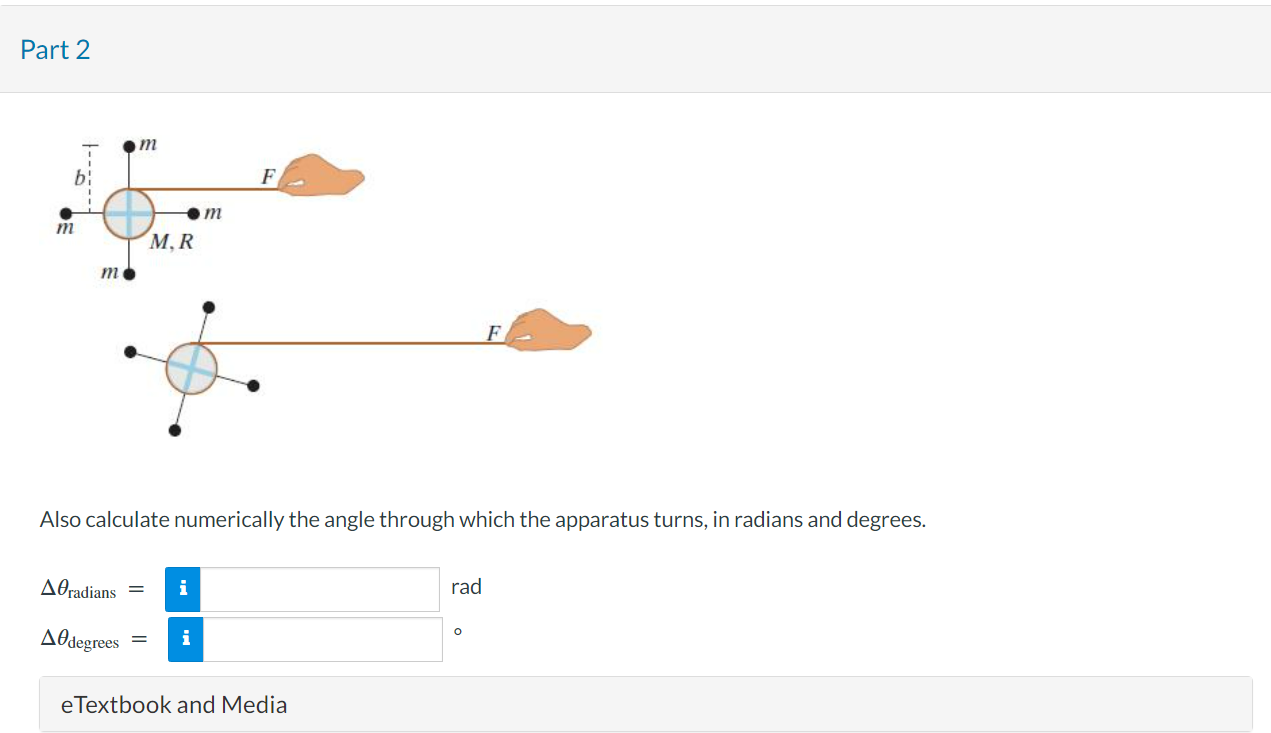Expand the eTextbook and Media section
The width and height of the screenshot is (1271, 733).
pos(174,704)
